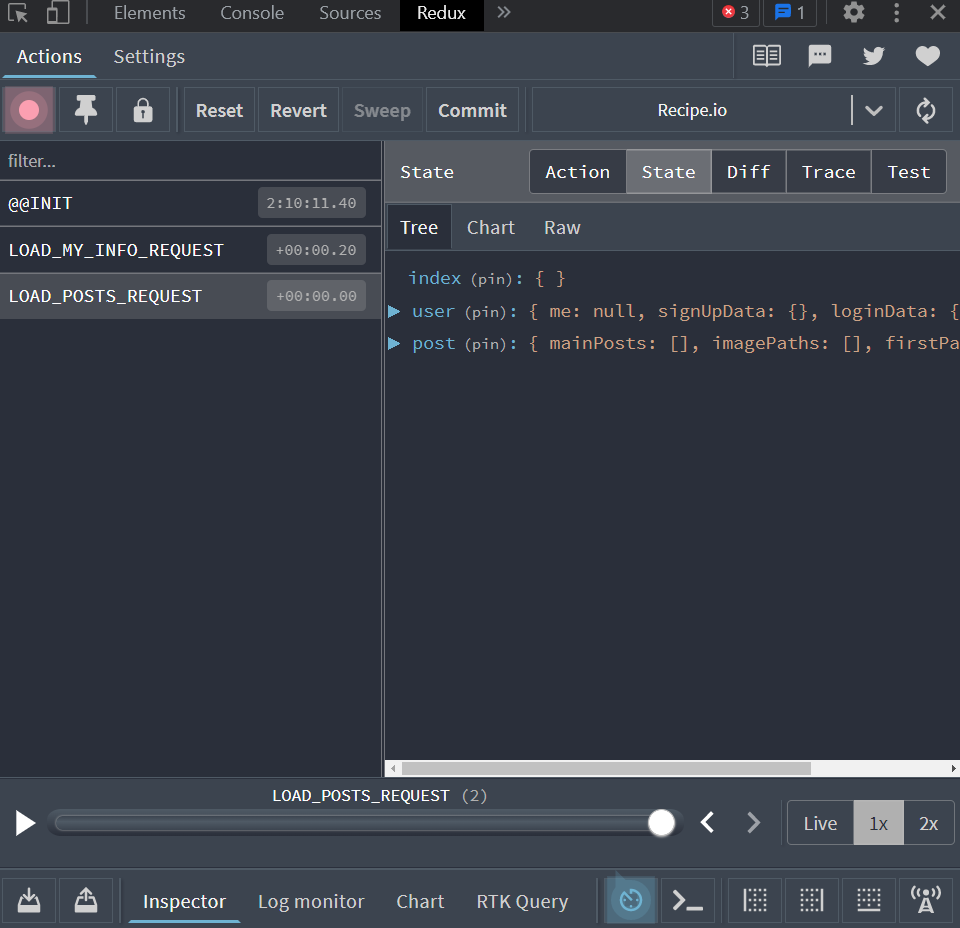The image size is (960, 928).
Task: Lock changes with the lock icon
Action: [143, 109]
